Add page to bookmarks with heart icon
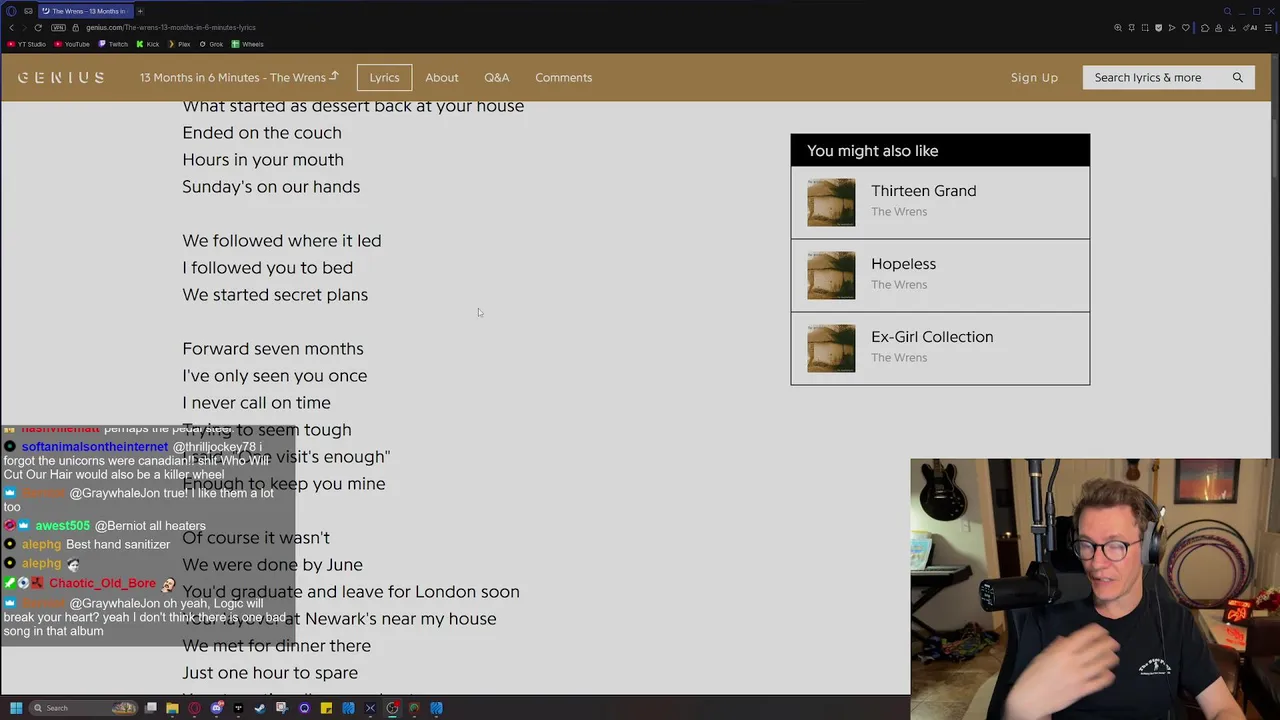This screenshot has height=720, width=1280. pos(1186,28)
